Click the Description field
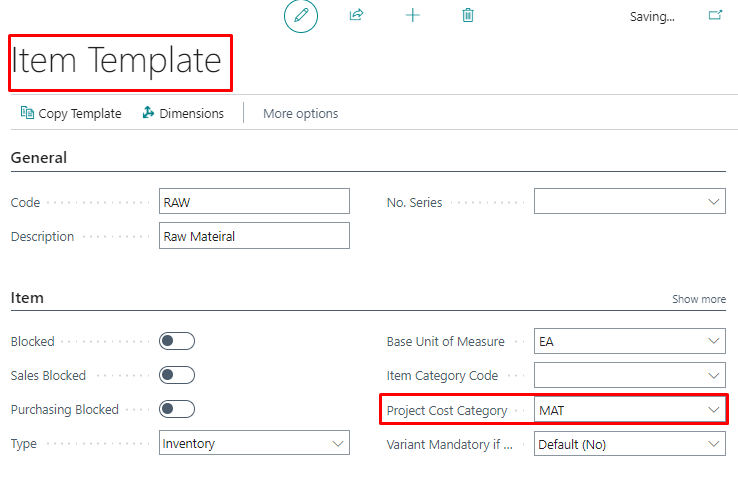The width and height of the screenshot is (738, 478). [x=254, y=236]
